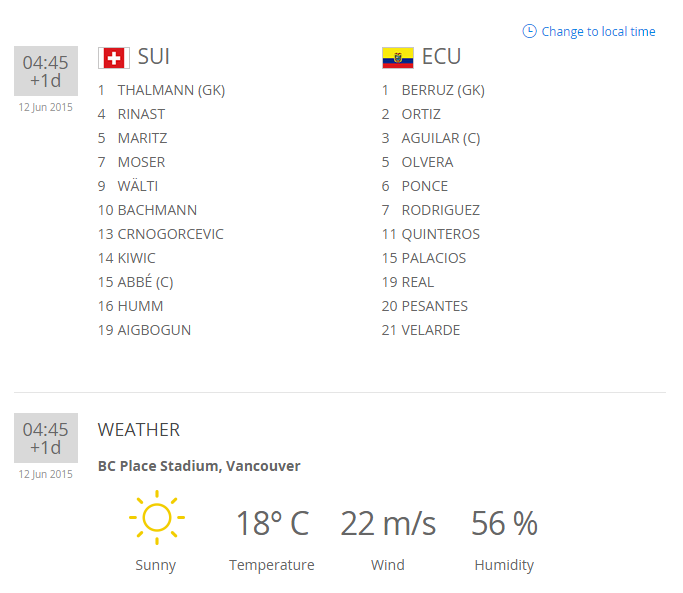Click Change to local time link
Image resolution: width=683 pixels, height=593 pixels.
click(x=598, y=31)
